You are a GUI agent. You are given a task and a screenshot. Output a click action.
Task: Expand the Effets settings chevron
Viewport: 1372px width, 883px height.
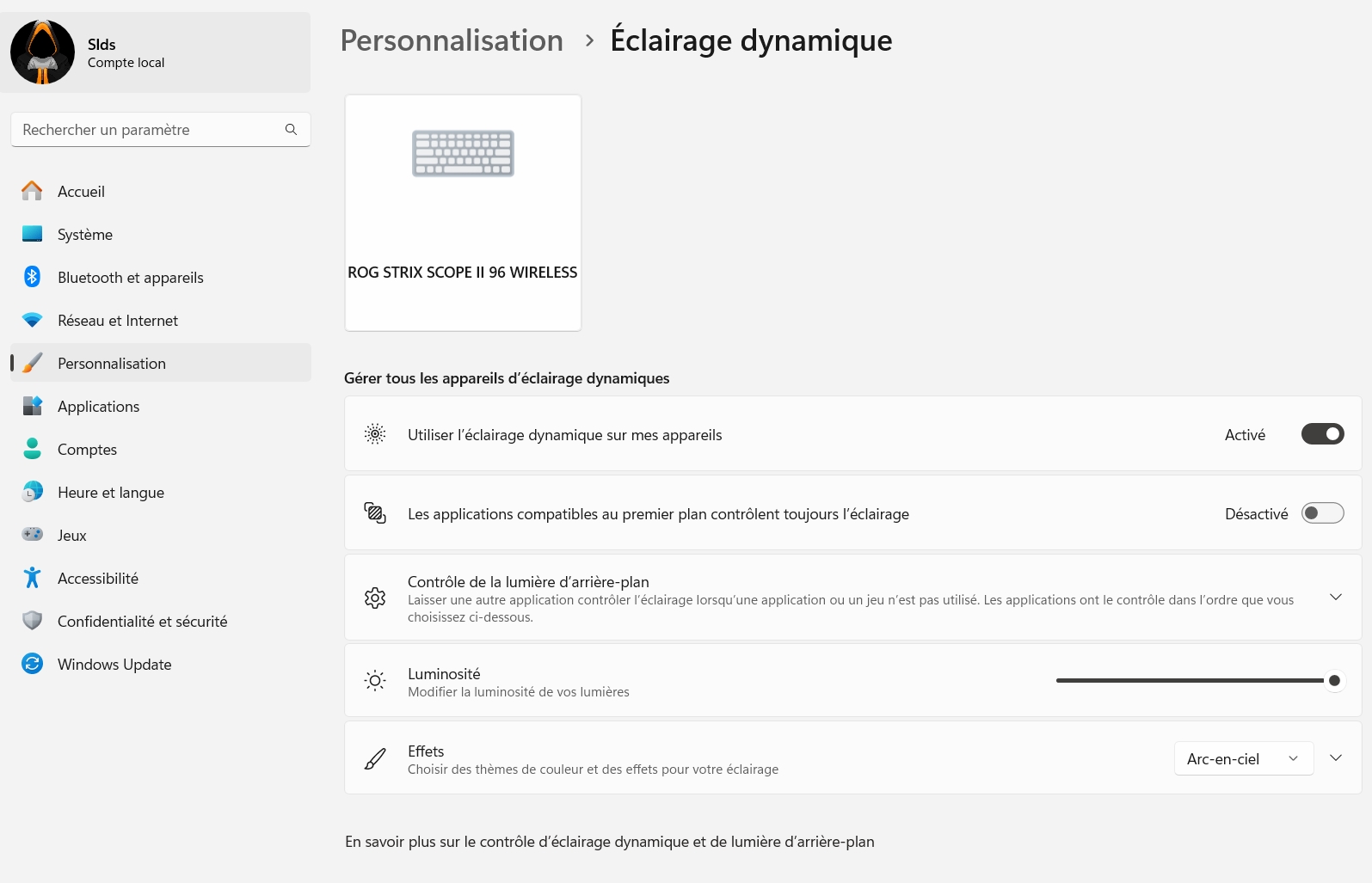[x=1335, y=757]
